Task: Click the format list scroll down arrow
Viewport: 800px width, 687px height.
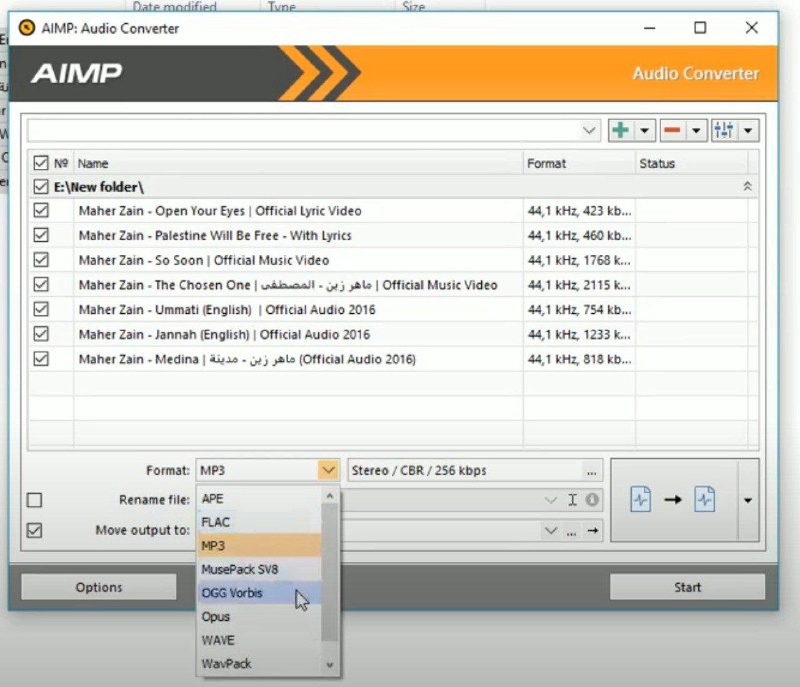Action: pos(330,665)
